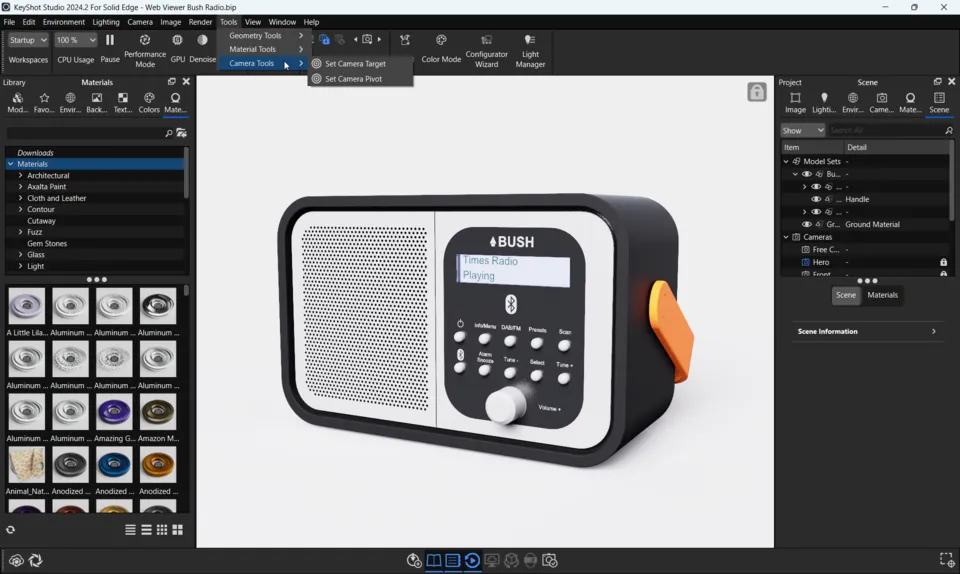
Task: Click the Scene button under scene tree
Action: (x=846, y=295)
